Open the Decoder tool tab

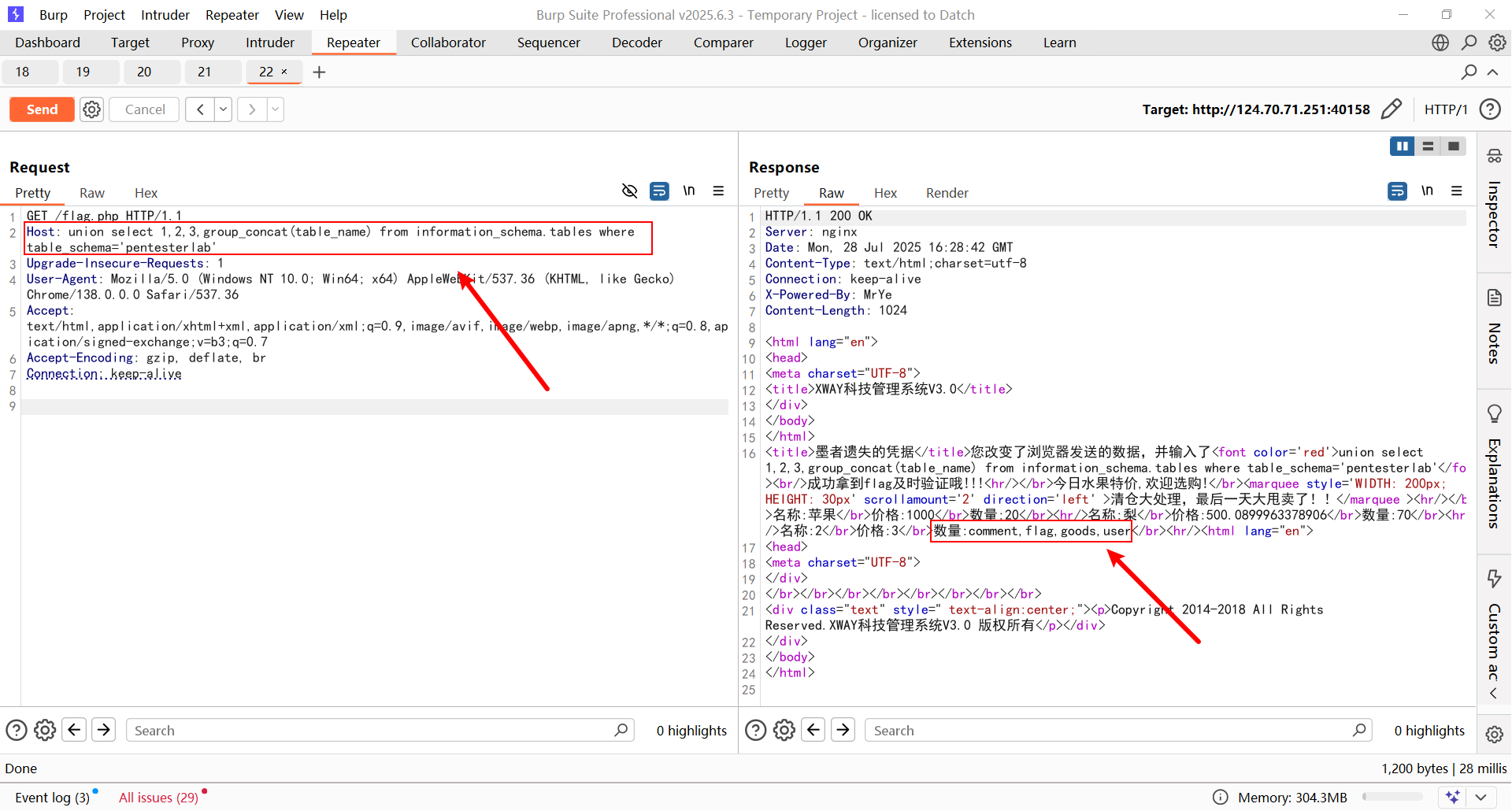[637, 43]
